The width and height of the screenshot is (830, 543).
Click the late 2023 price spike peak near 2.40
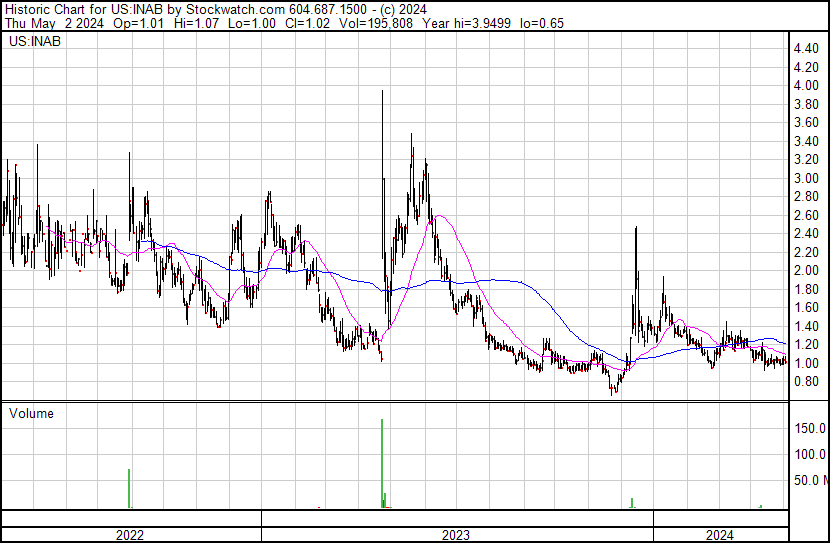[x=636, y=230]
